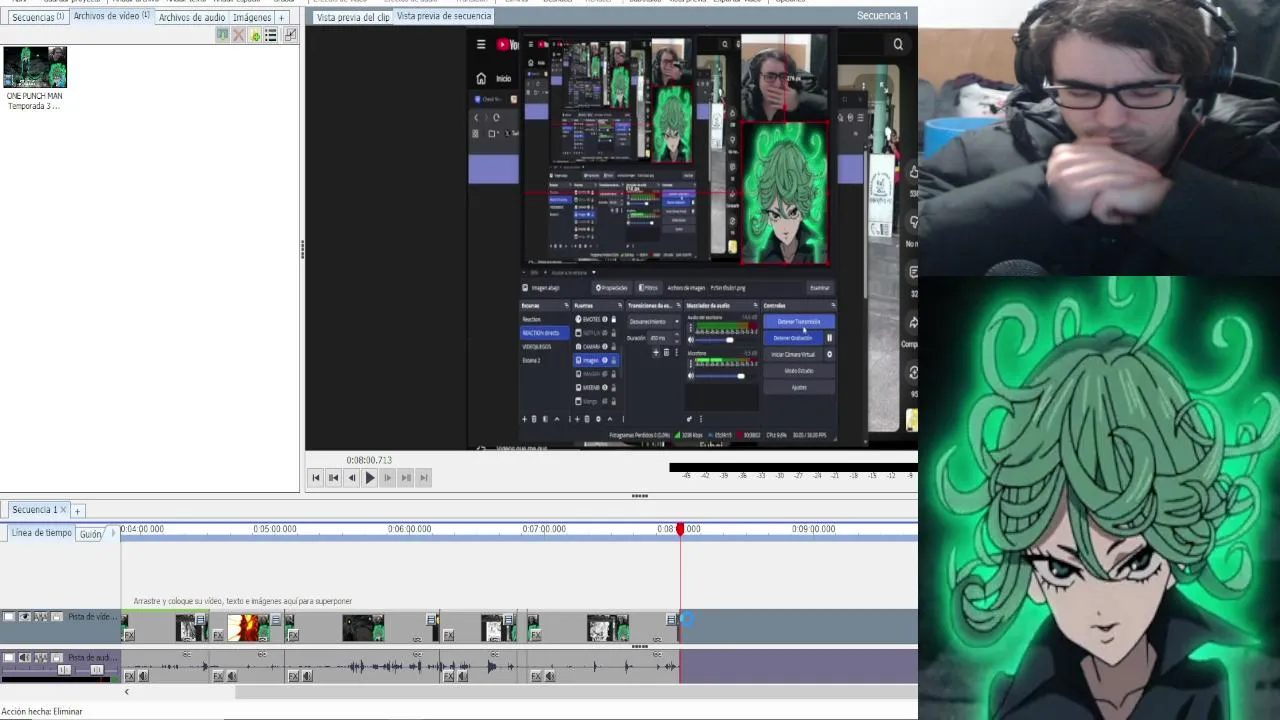Toggle lock on the video track
The height and width of the screenshot is (720, 1280).
(57, 617)
